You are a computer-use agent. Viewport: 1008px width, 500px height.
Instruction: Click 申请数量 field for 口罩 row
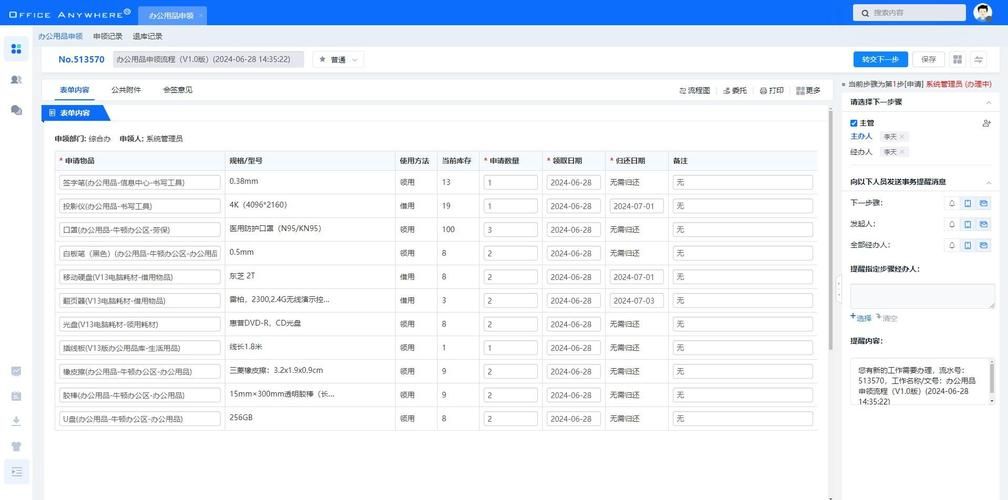coord(510,230)
